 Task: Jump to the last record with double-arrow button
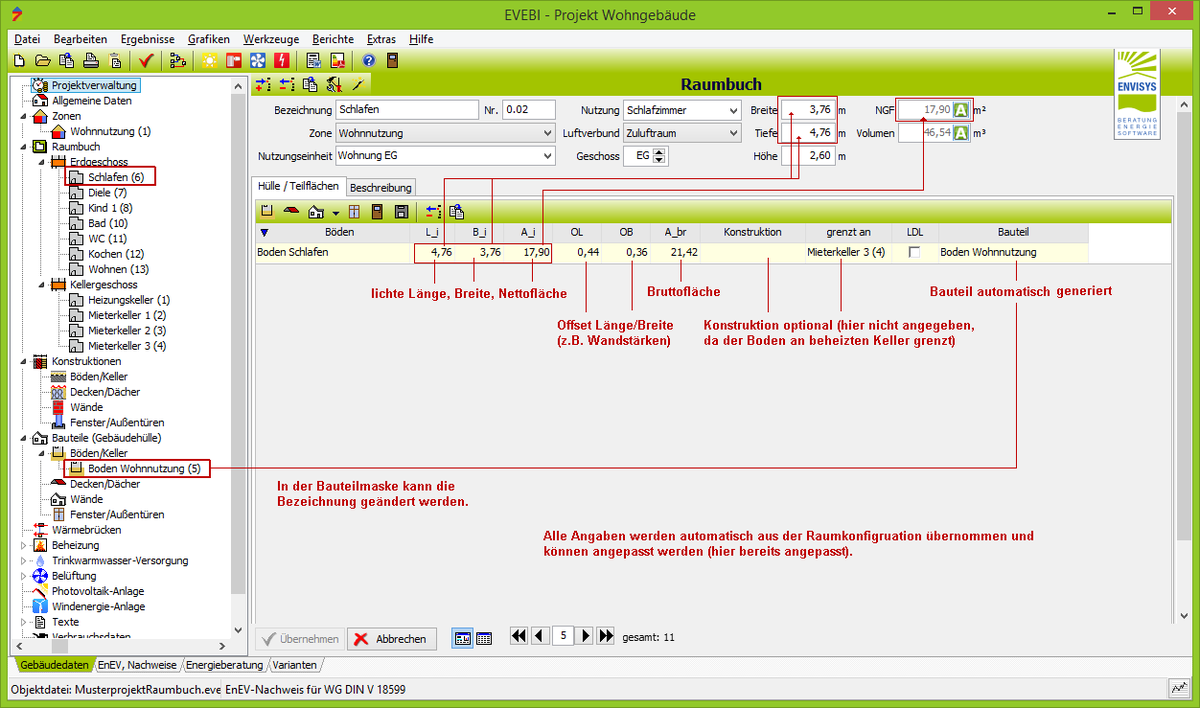click(x=606, y=636)
